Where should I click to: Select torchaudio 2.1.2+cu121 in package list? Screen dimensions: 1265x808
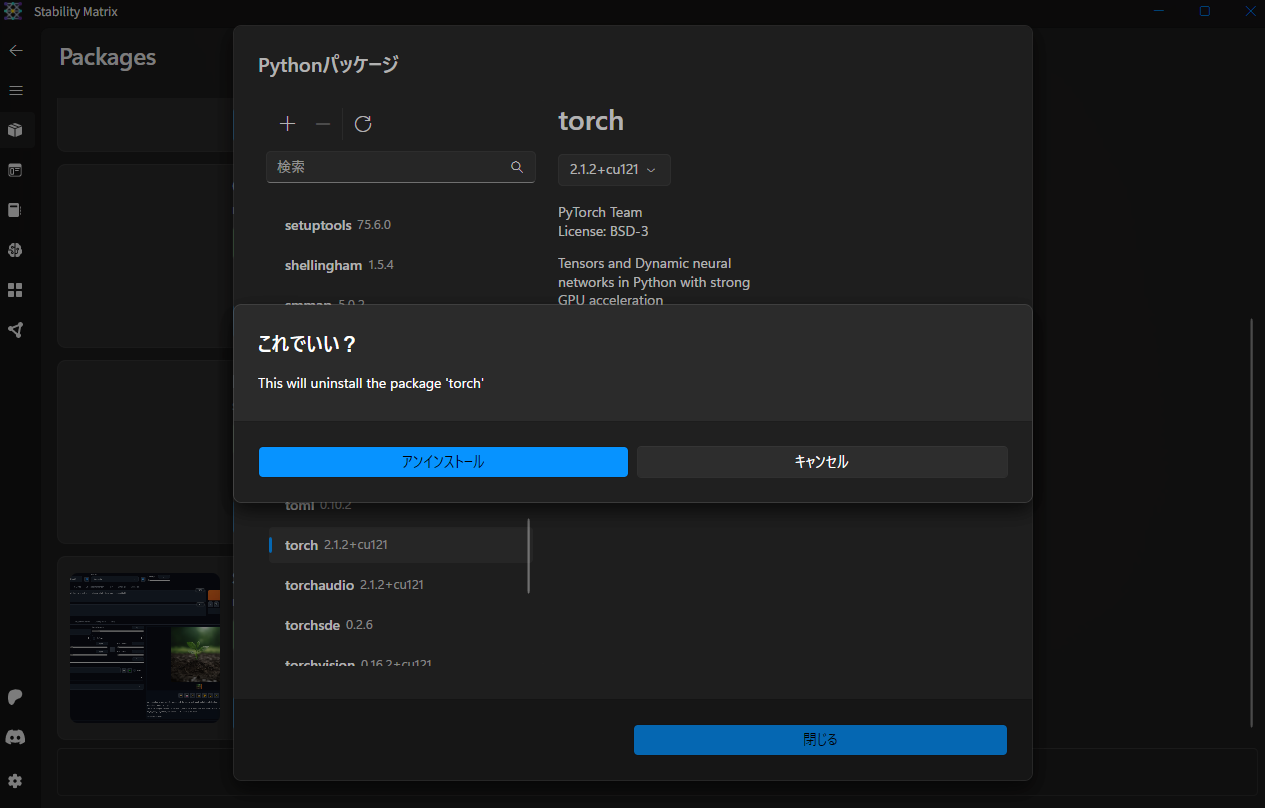[398, 585]
